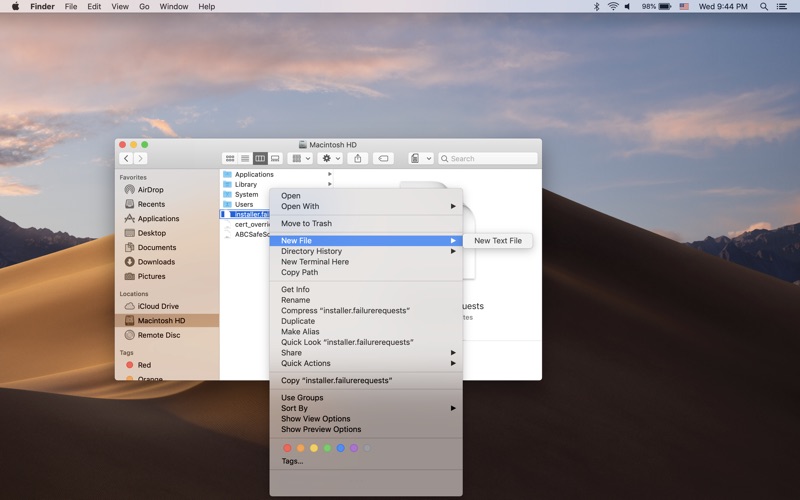This screenshot has height=500, width=800.
Task: Switch to gallery view in Finder toolbar
Action: (x=275, y=159)
